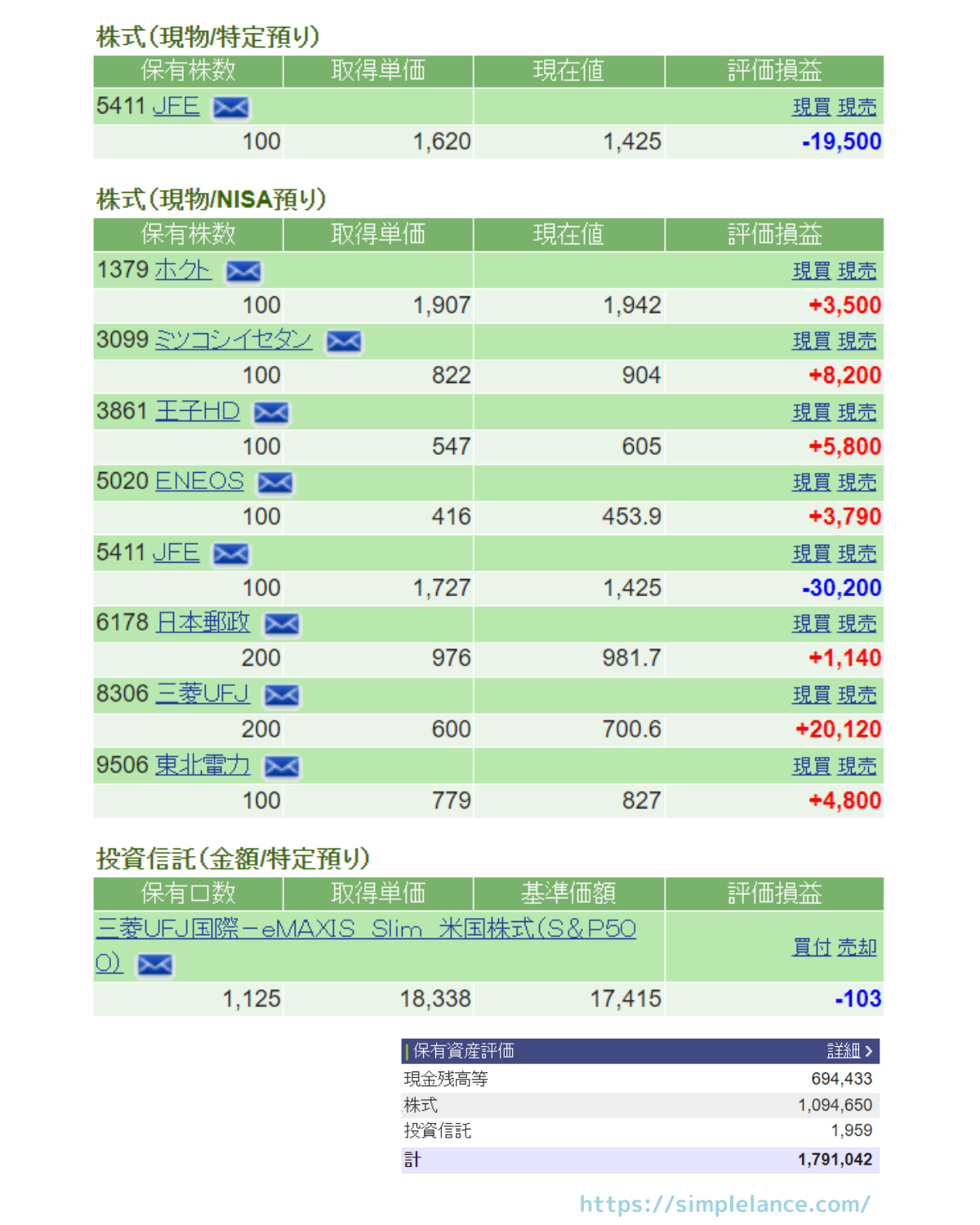Open the eMAXIS Slim 米国株式 fund link
The image size is (980, 1225).
coord(366,929)
